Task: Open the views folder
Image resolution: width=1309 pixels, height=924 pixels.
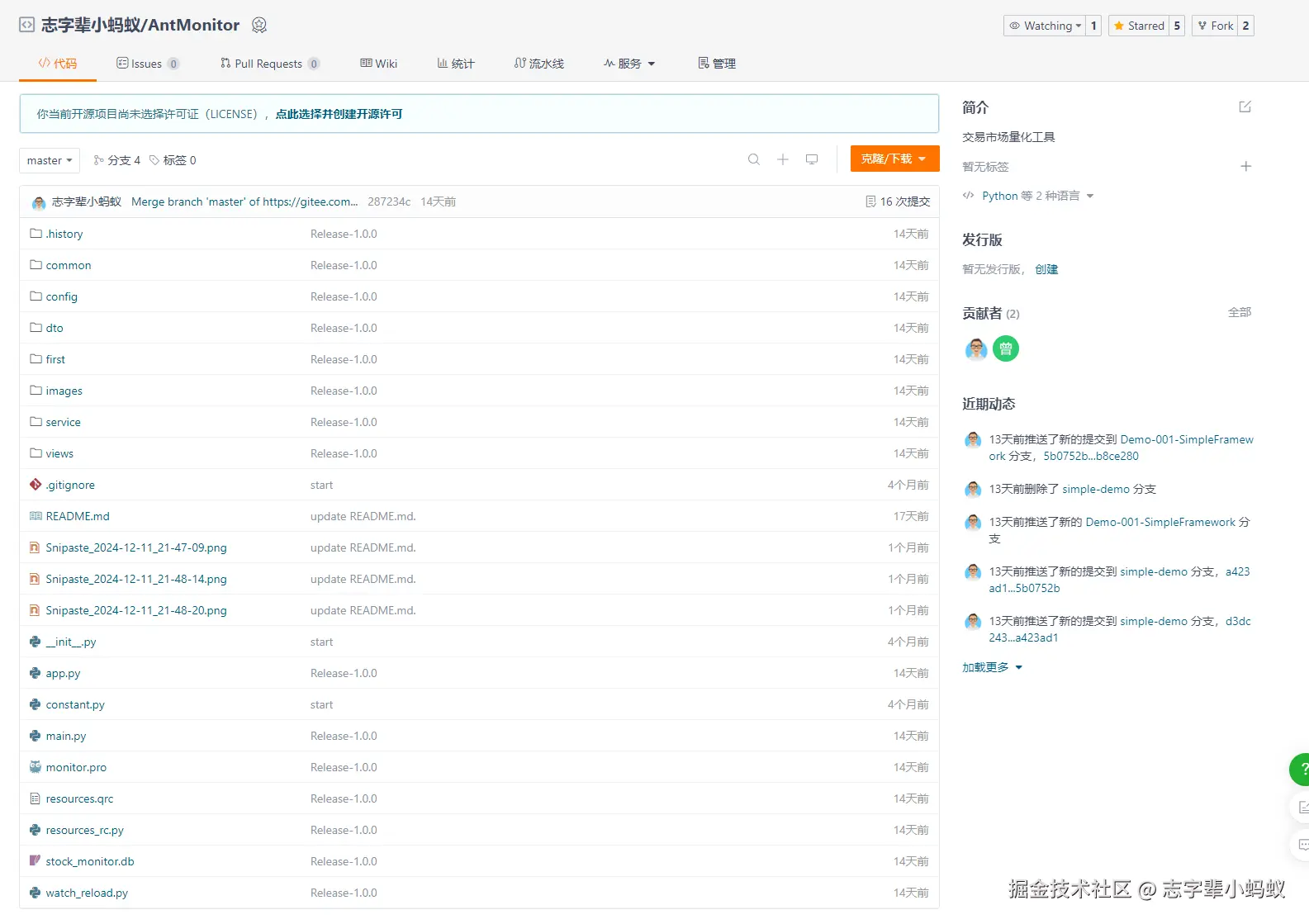Action: 59,453
